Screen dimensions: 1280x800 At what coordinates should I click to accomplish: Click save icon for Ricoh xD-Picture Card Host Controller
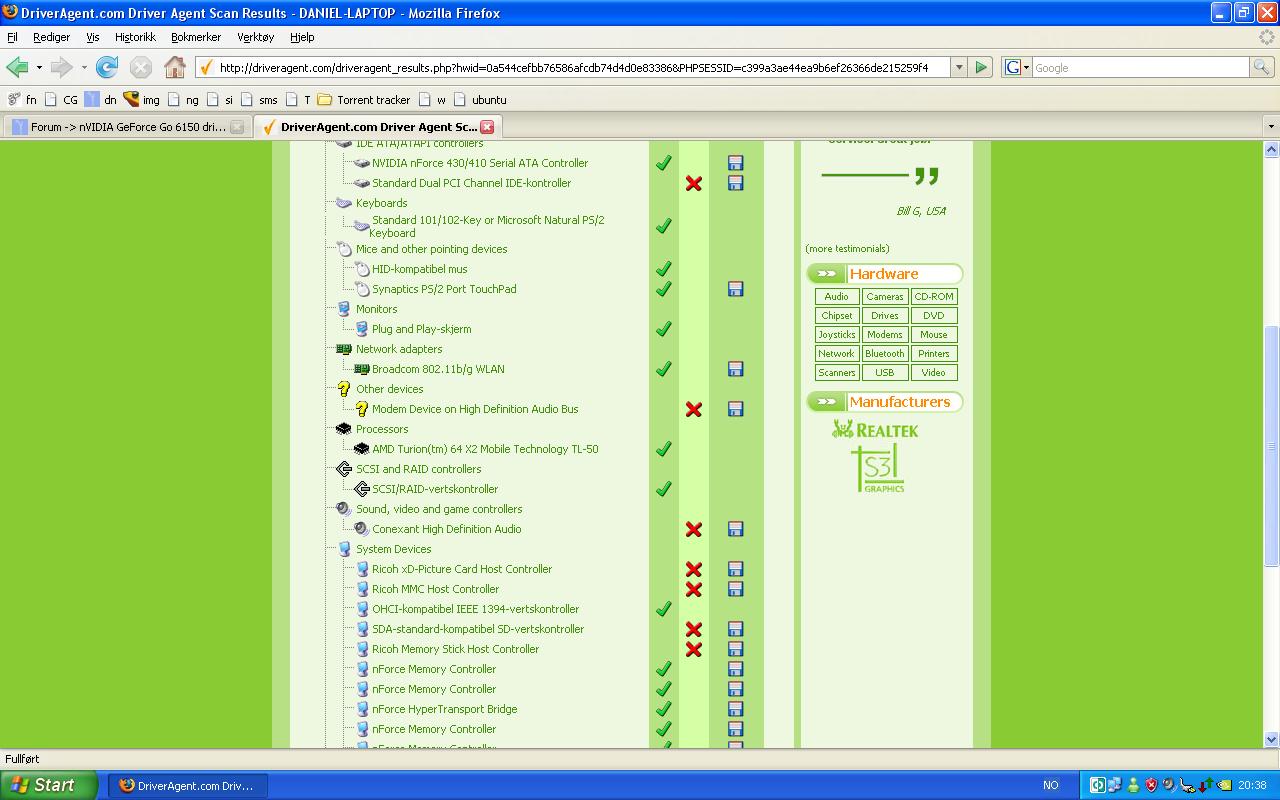(x=736, y=569)
